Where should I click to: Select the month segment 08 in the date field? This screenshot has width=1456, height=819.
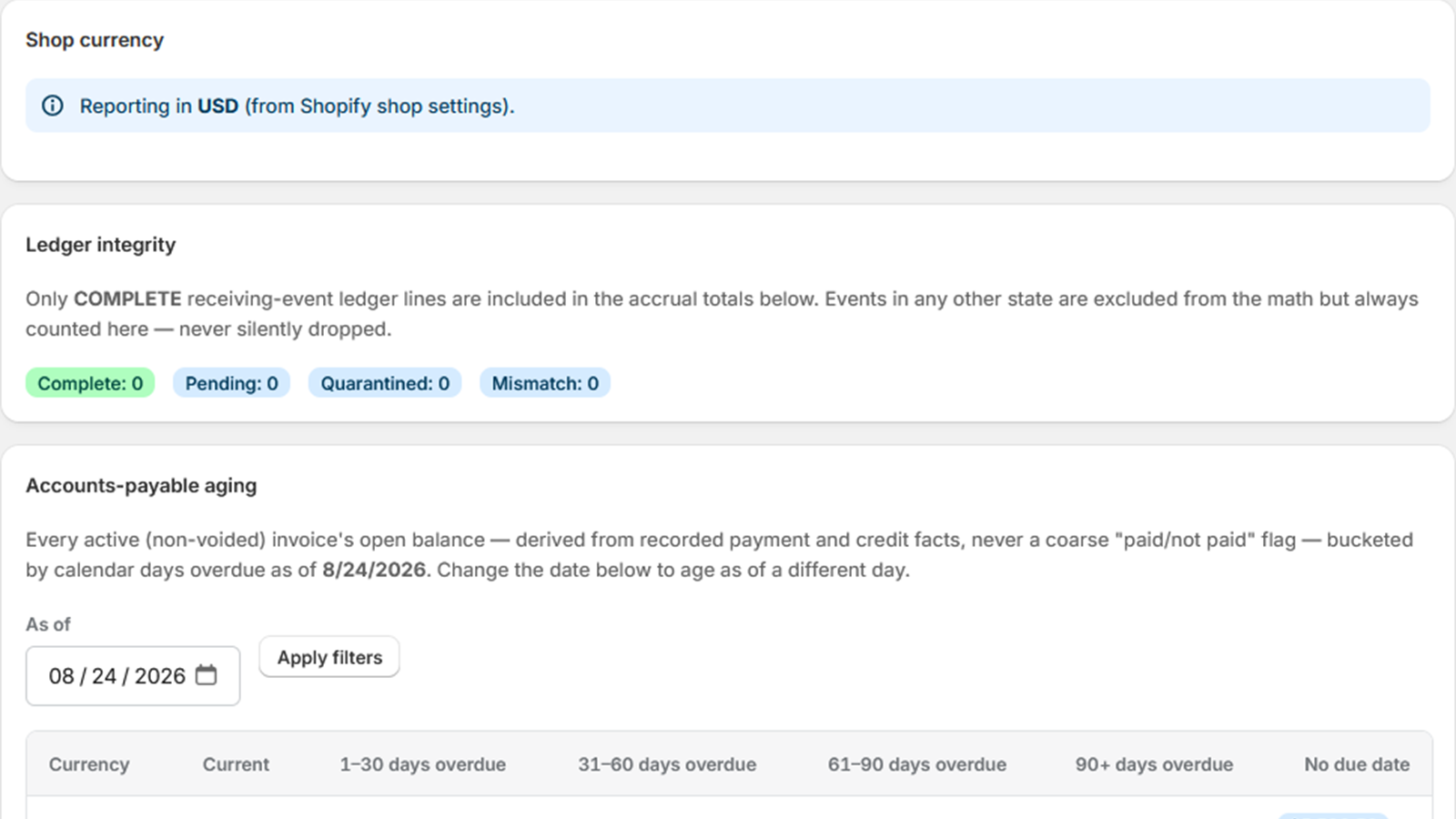coord(61,676)
